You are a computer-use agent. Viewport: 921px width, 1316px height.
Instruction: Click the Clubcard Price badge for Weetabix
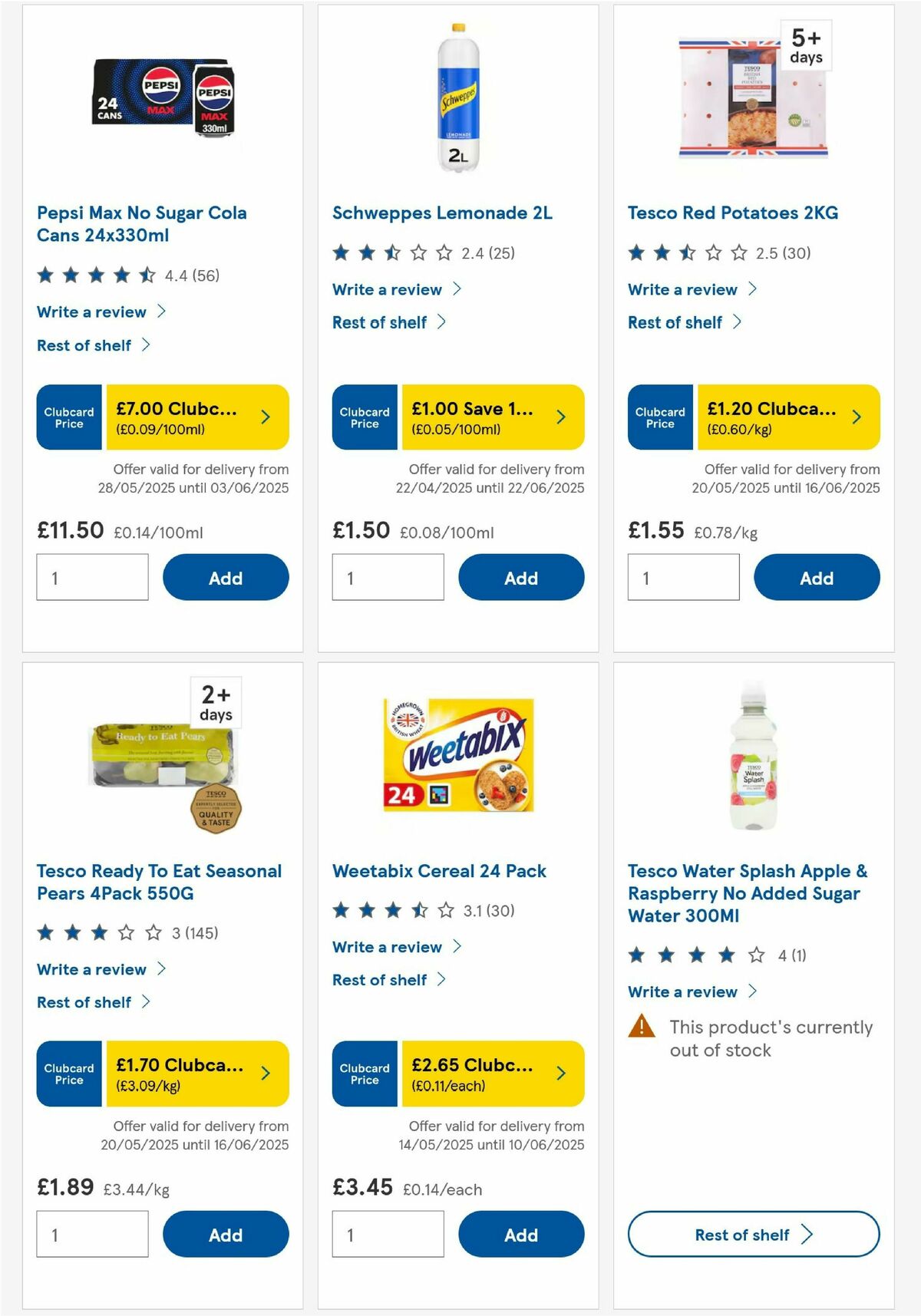tap(364, 1074)
